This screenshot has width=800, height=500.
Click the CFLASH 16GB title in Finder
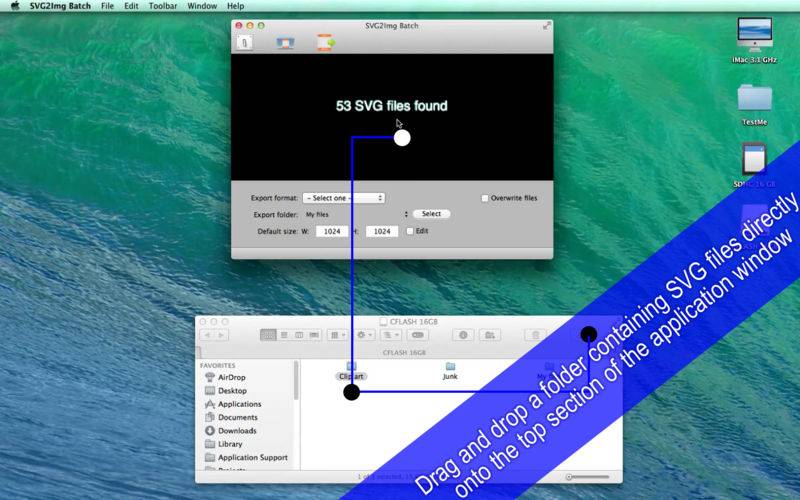[x=409, y=322]
